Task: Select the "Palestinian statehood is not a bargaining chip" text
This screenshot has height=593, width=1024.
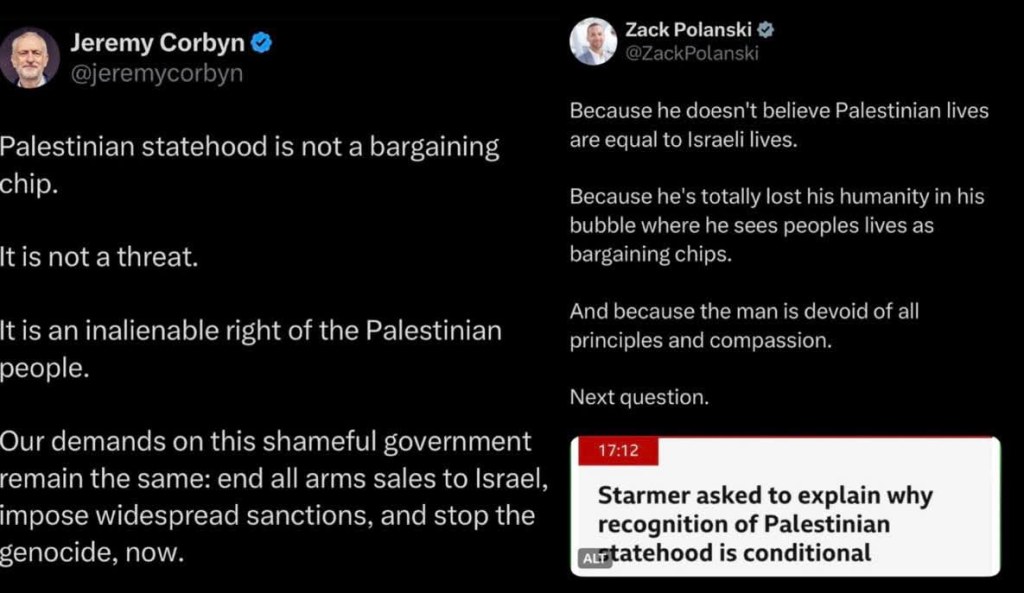Action: click(250, 166)
